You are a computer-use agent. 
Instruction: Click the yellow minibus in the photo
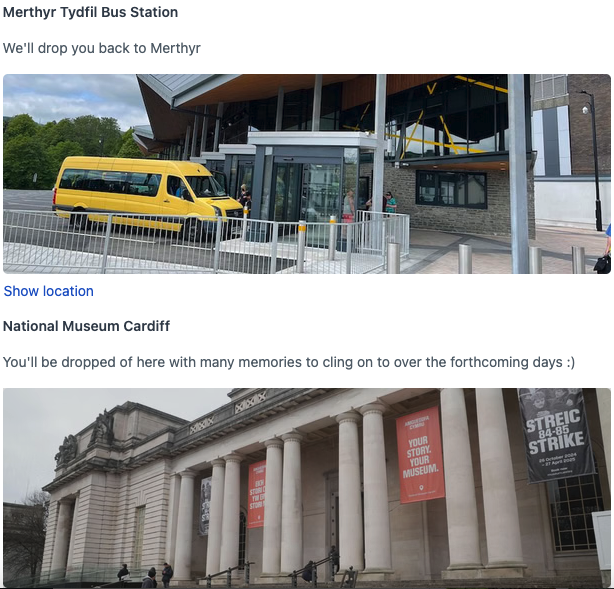coord(147,193)
